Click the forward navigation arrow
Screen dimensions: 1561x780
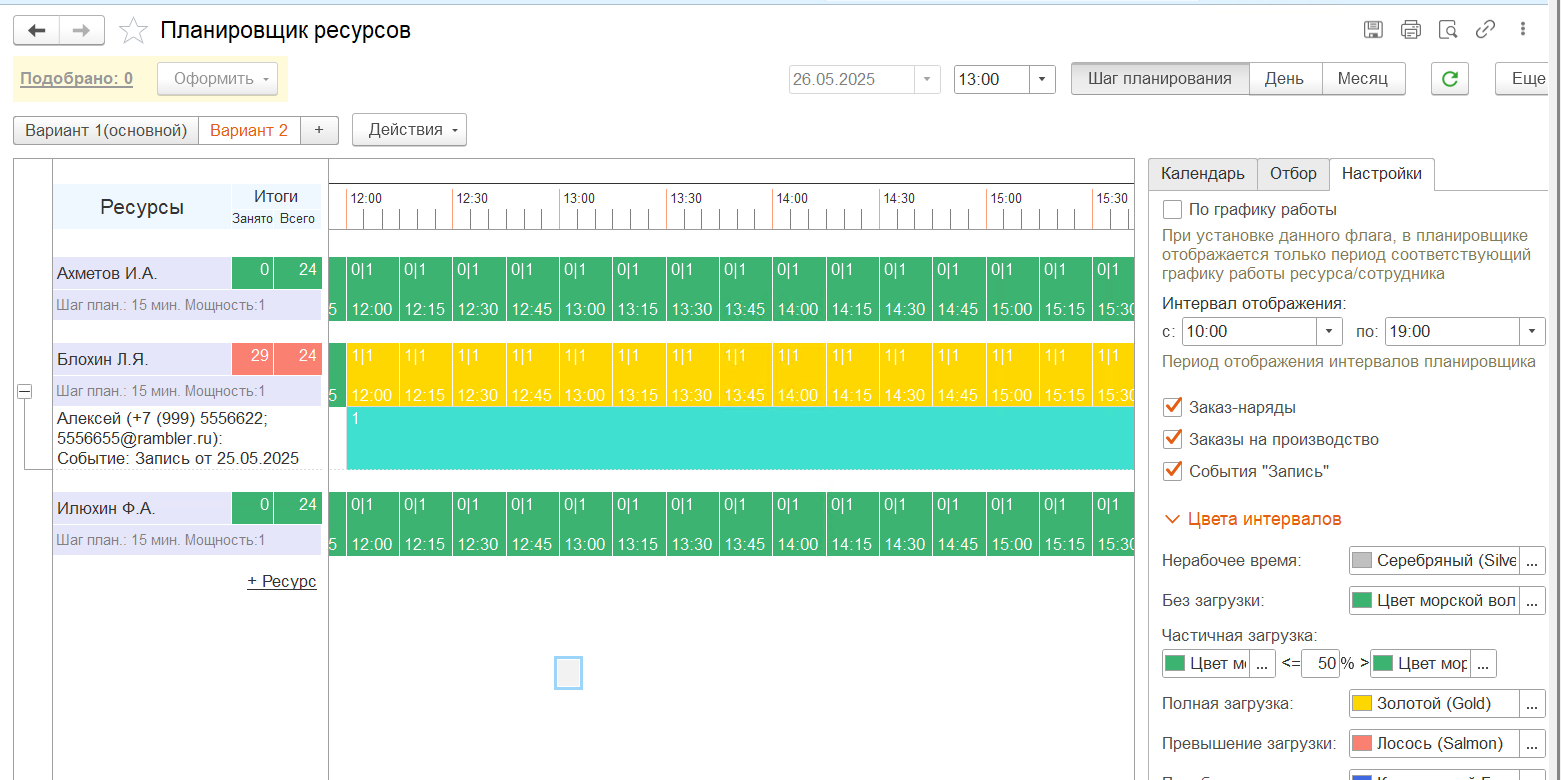click(82, 31)
